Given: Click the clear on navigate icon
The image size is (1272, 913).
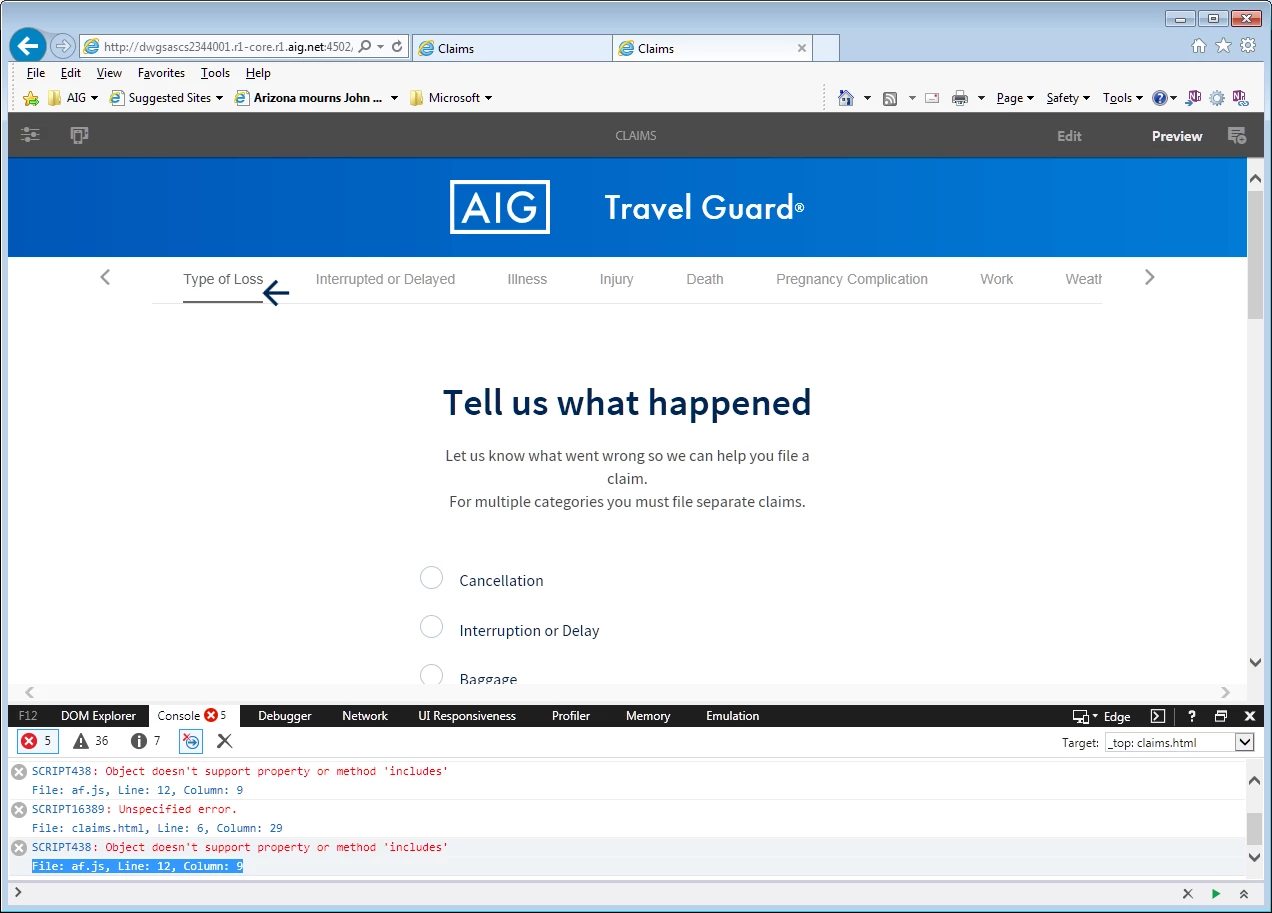Looking at the screenshot, I should pyautogui.click(x=190, y=741).
